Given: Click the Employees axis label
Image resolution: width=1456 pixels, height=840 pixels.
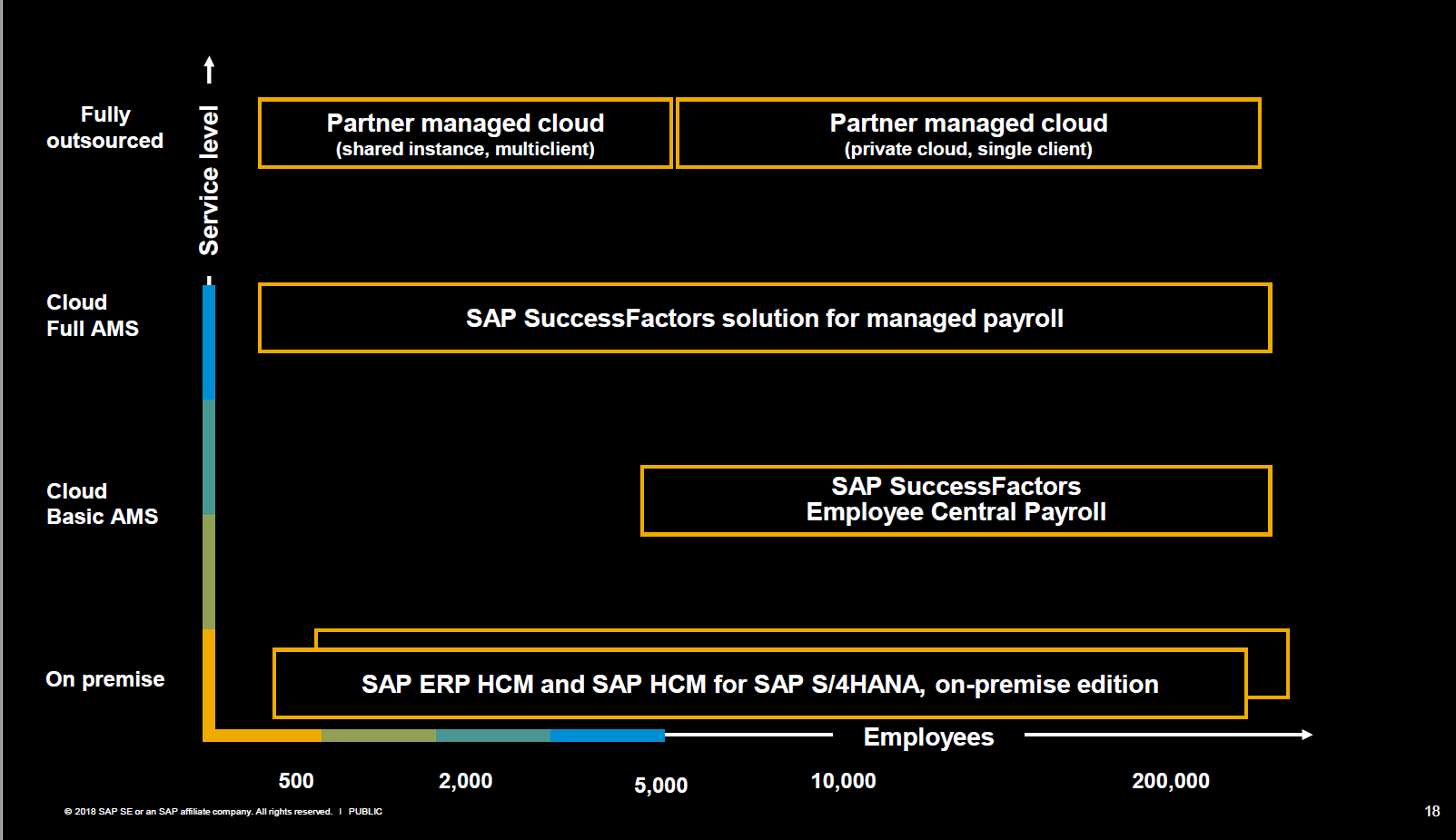Looking at the screenshot, I should pos(927,736).
